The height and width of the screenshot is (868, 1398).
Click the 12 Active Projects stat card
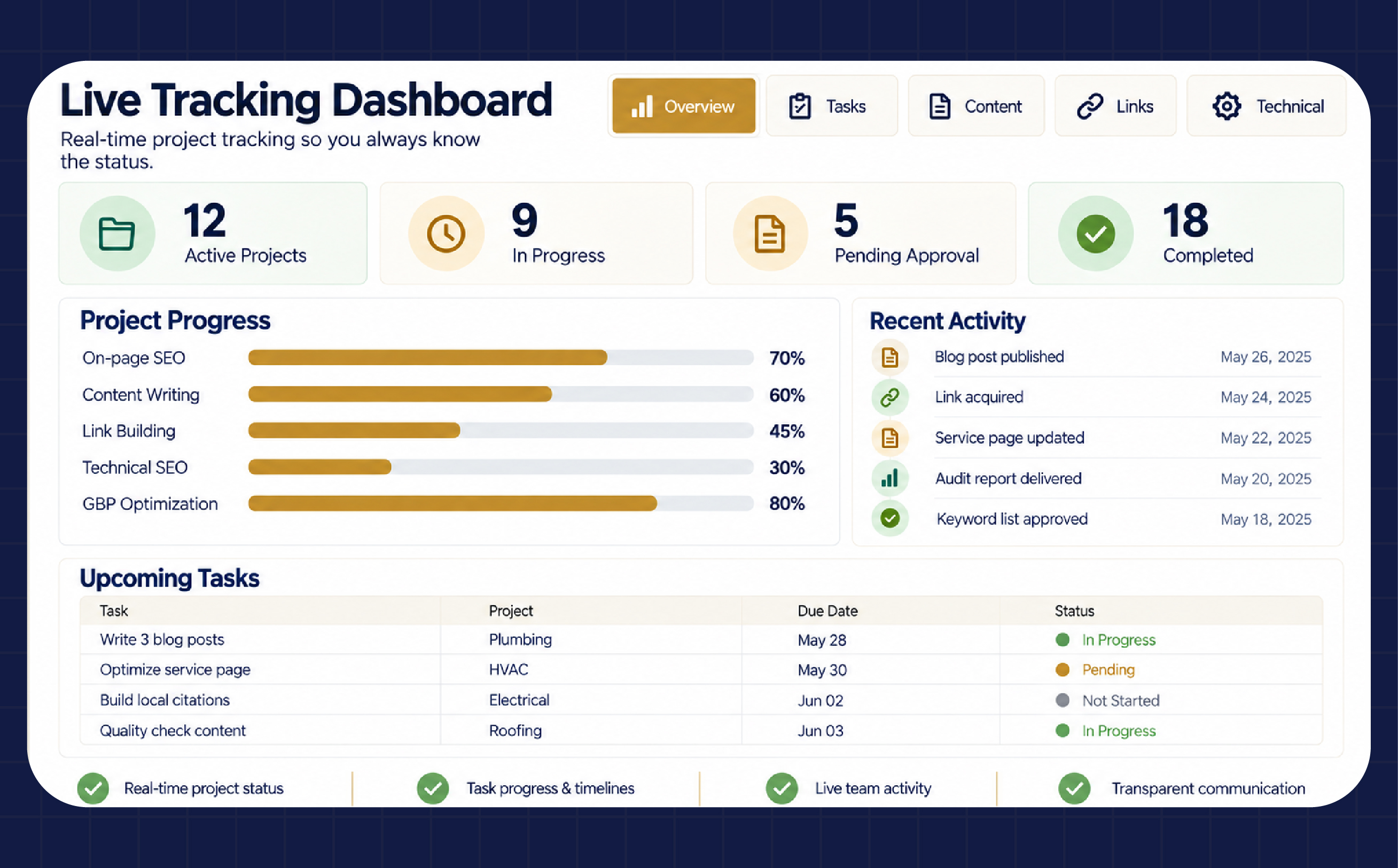213,233
